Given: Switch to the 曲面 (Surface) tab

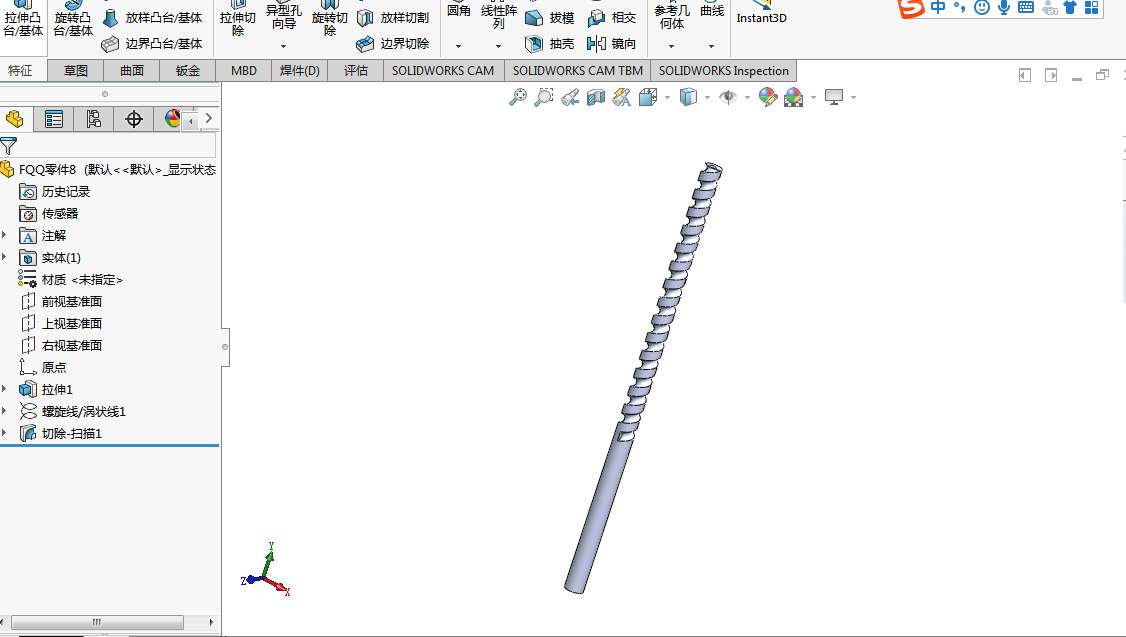Looking at the screenshot, I should point(131,70).
